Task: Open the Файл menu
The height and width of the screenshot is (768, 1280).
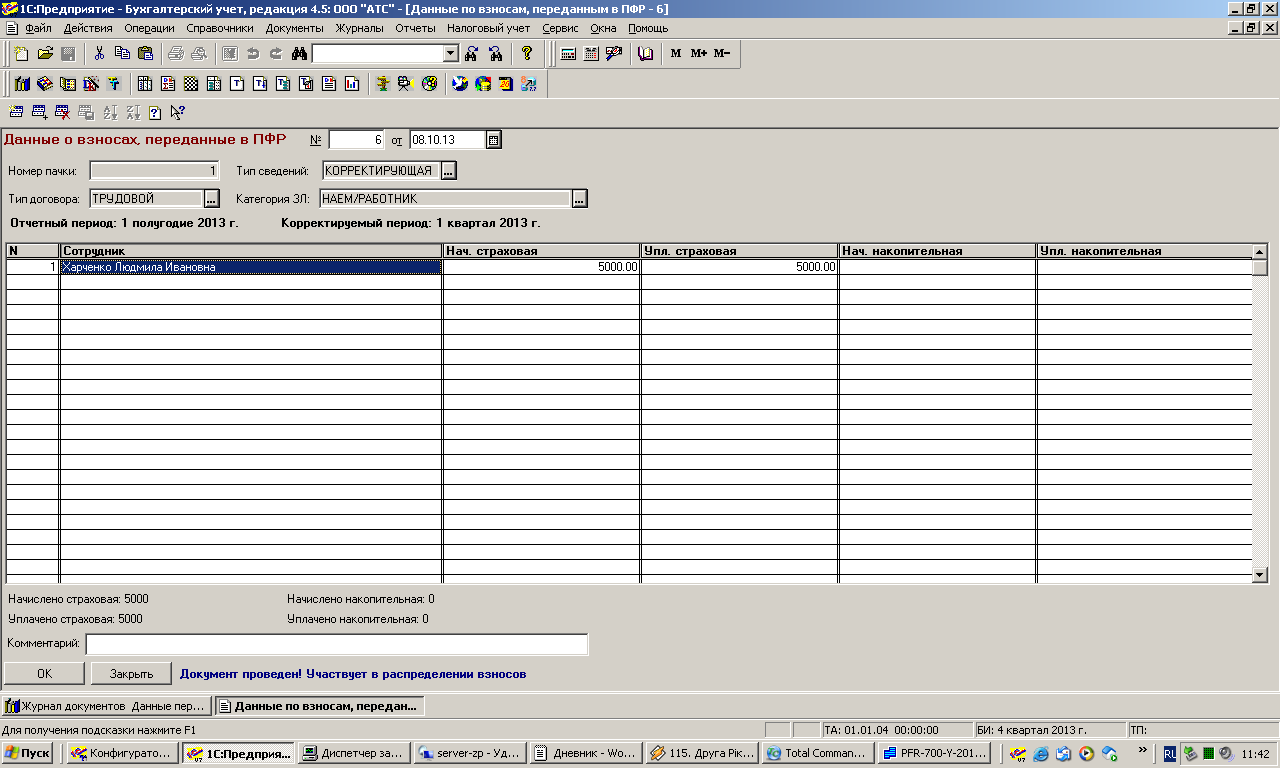Action: [37, 28]
